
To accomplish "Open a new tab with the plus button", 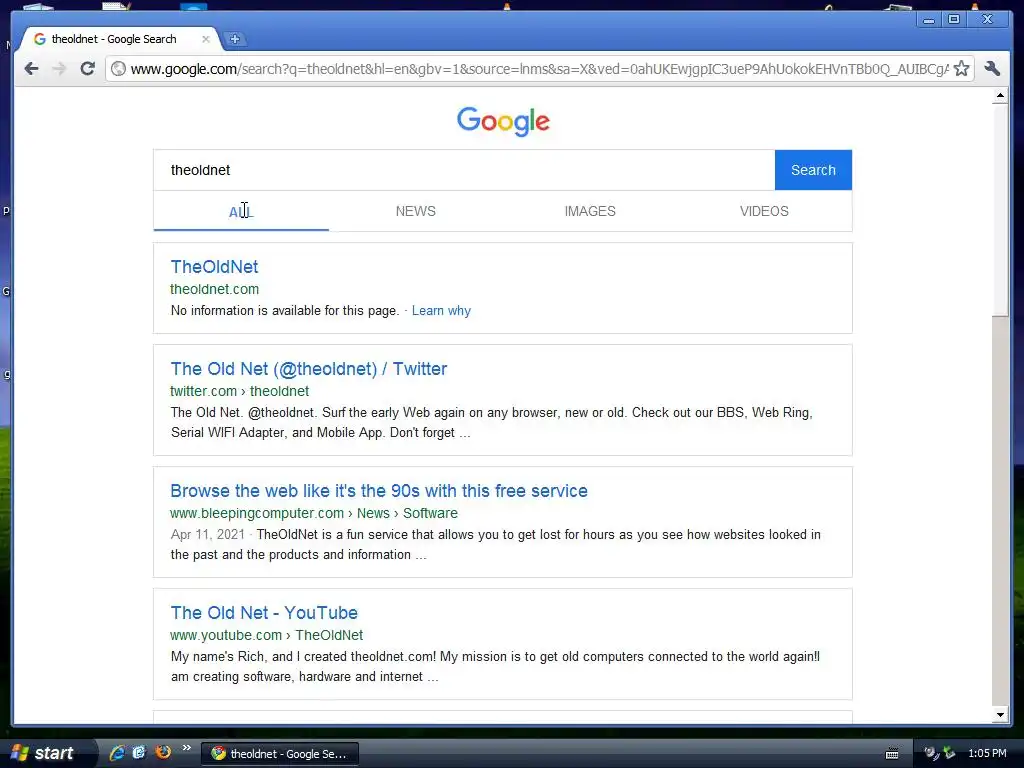I will [x=234, y=39].
